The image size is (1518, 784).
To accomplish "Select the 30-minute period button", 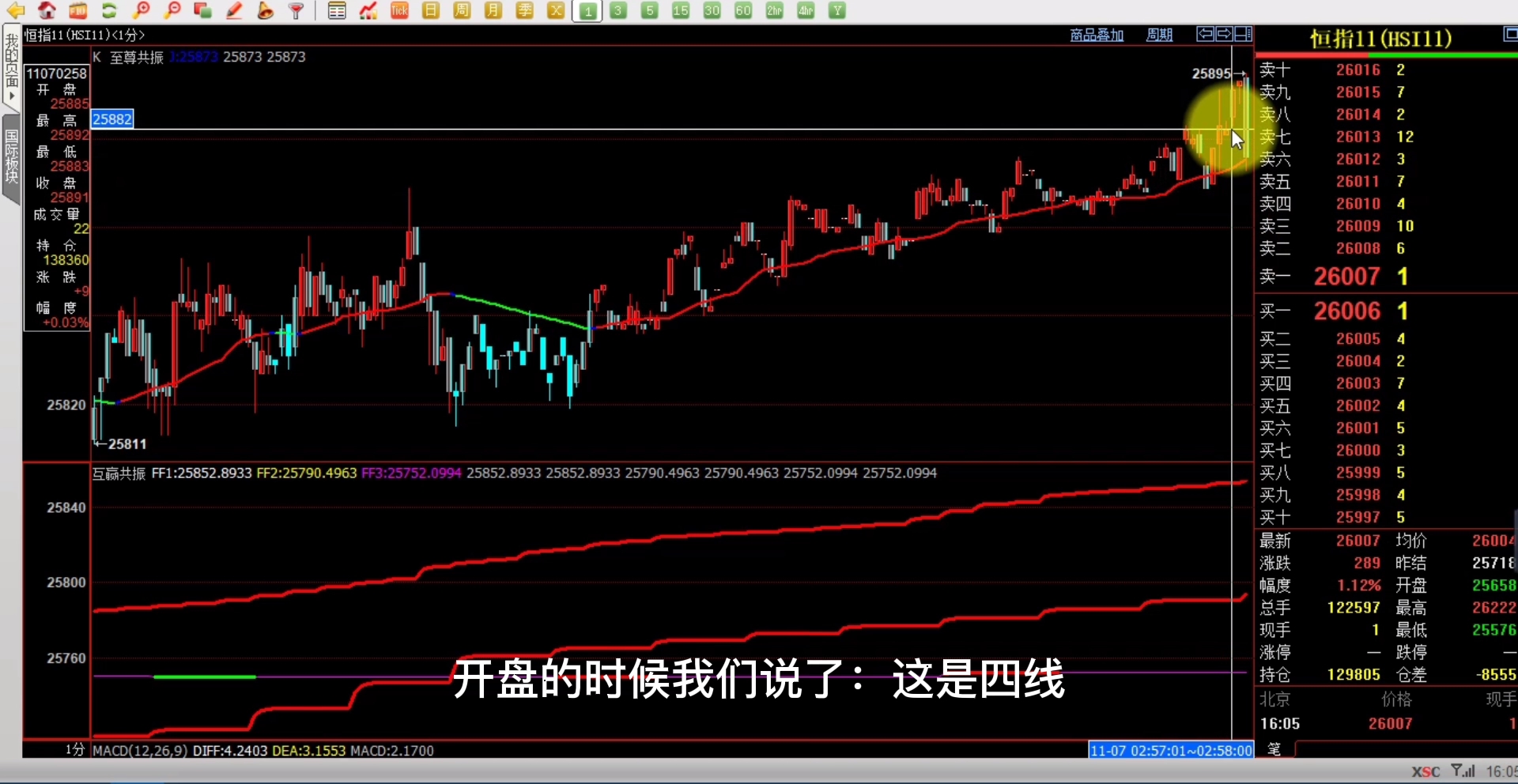I will pos(712,10).
